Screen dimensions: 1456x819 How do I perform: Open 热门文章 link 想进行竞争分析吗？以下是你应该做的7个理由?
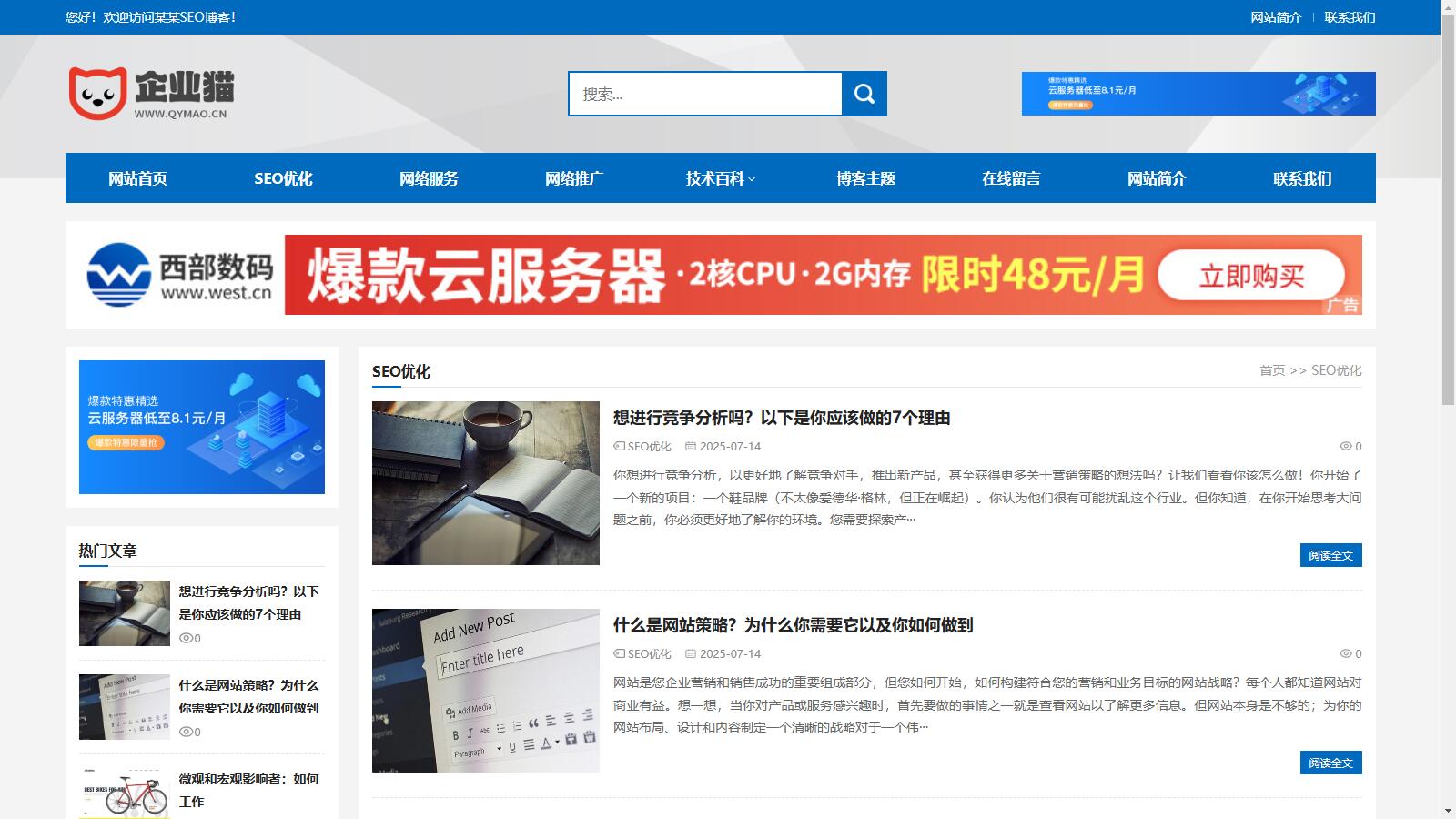tap(249, 602)
